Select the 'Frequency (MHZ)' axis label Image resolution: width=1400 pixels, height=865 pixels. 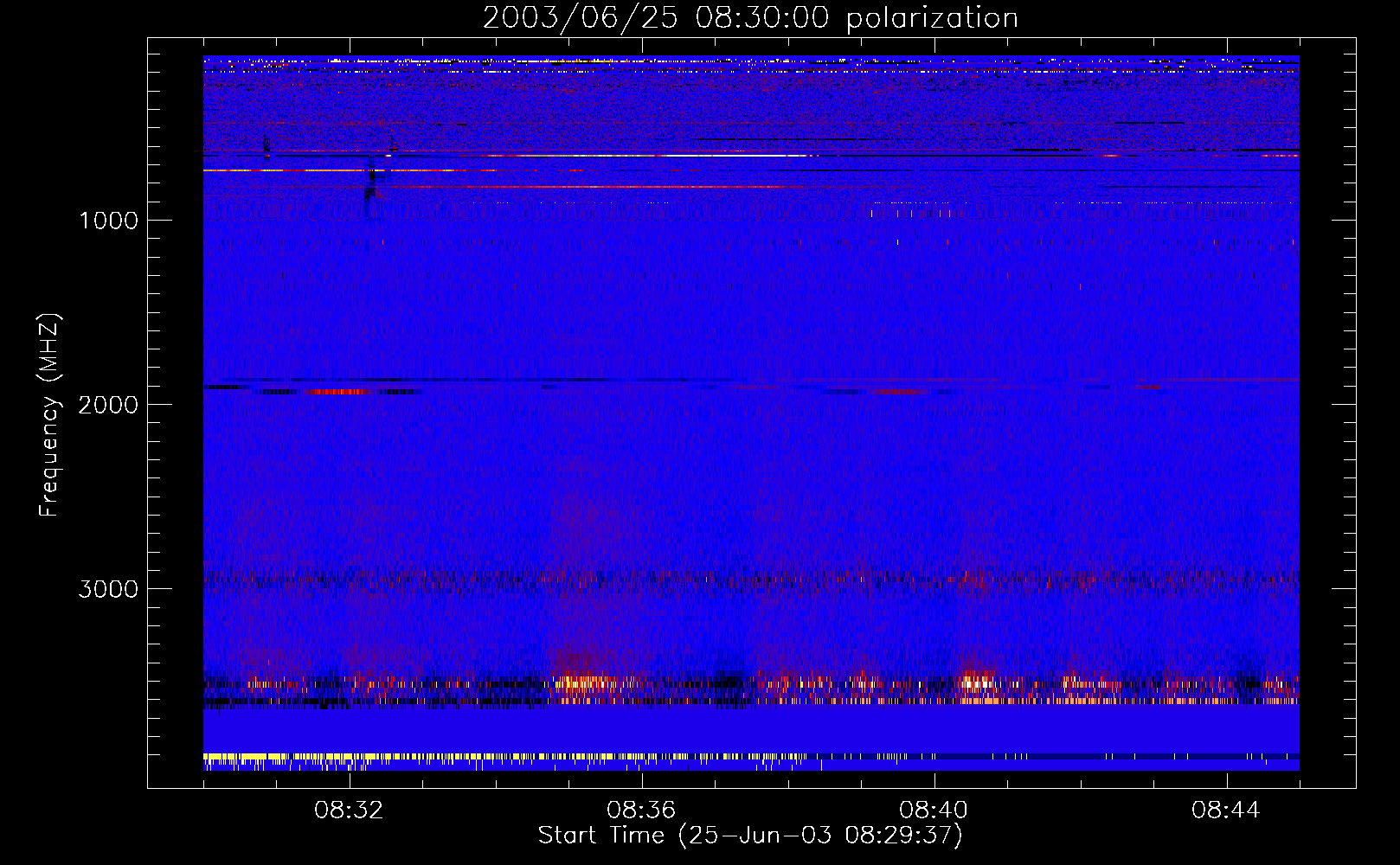[x=49, y=414]
